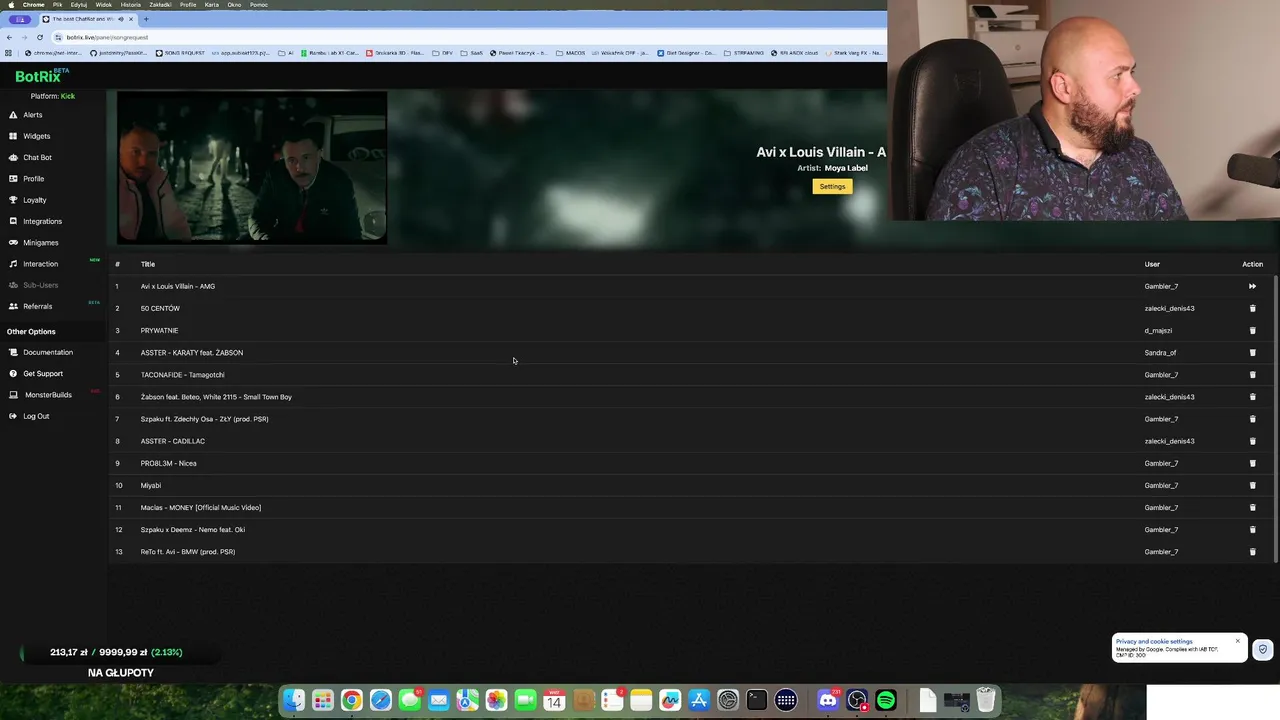
Task: Log Out of BotRix
Action: coord(36,416)
